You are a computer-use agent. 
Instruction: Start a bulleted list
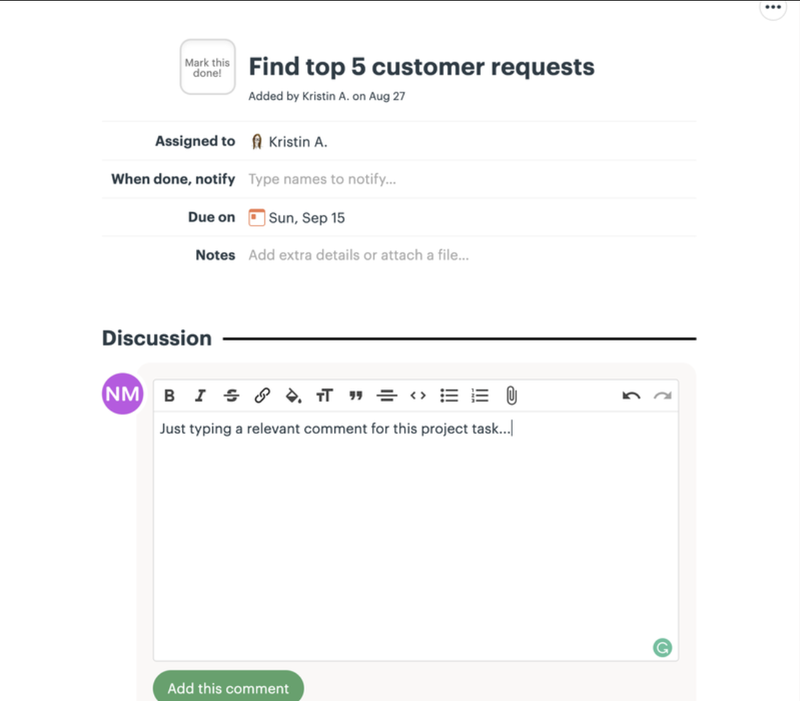point(449,395)
